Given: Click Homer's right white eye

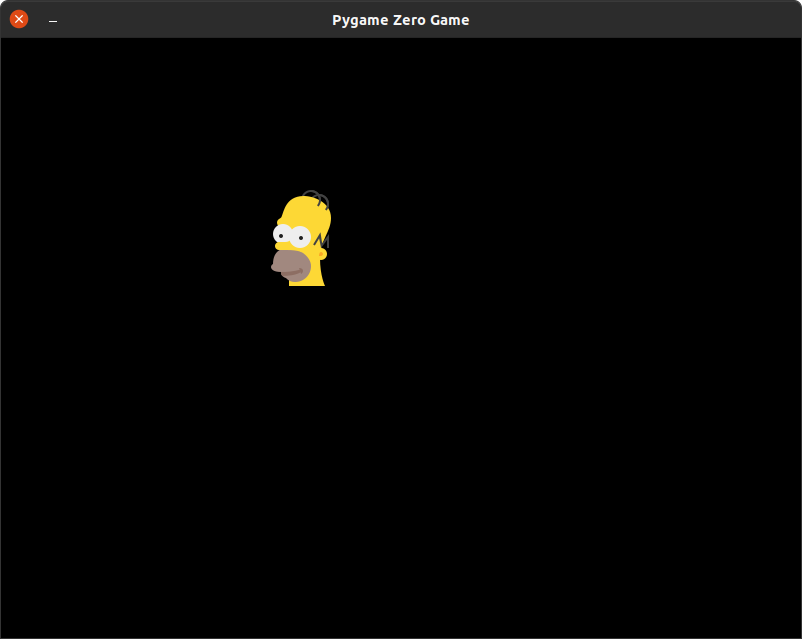Looking at the screenshot, I should pos(300,237).
